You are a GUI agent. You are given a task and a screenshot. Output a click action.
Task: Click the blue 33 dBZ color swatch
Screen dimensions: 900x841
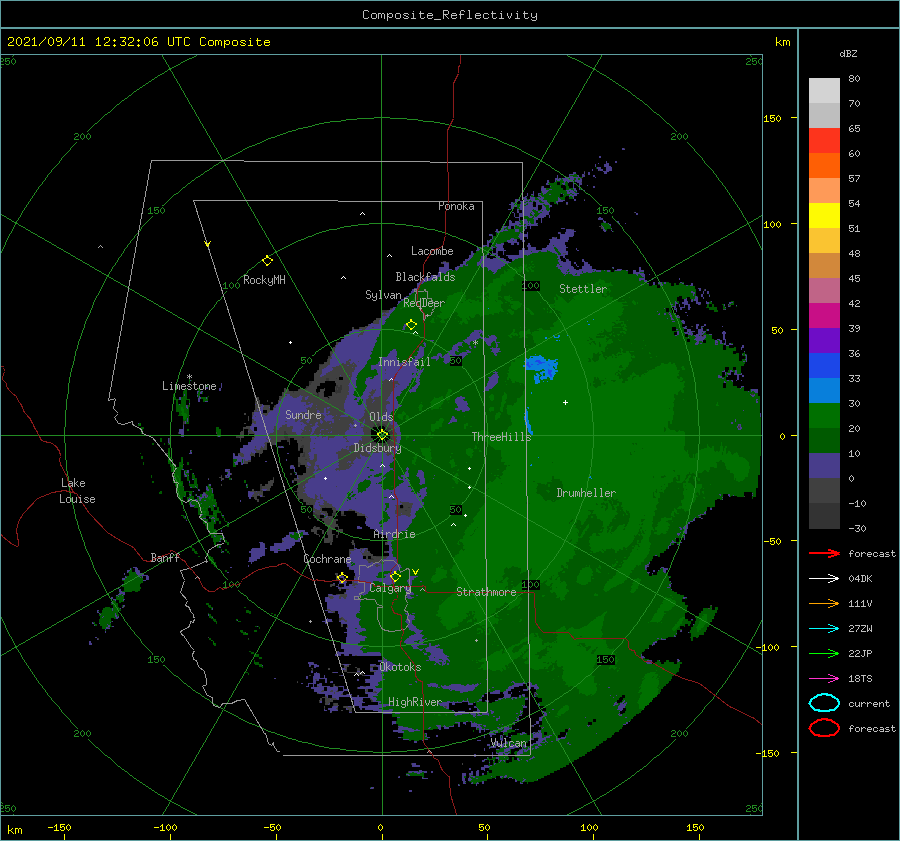tap(824, 365)
